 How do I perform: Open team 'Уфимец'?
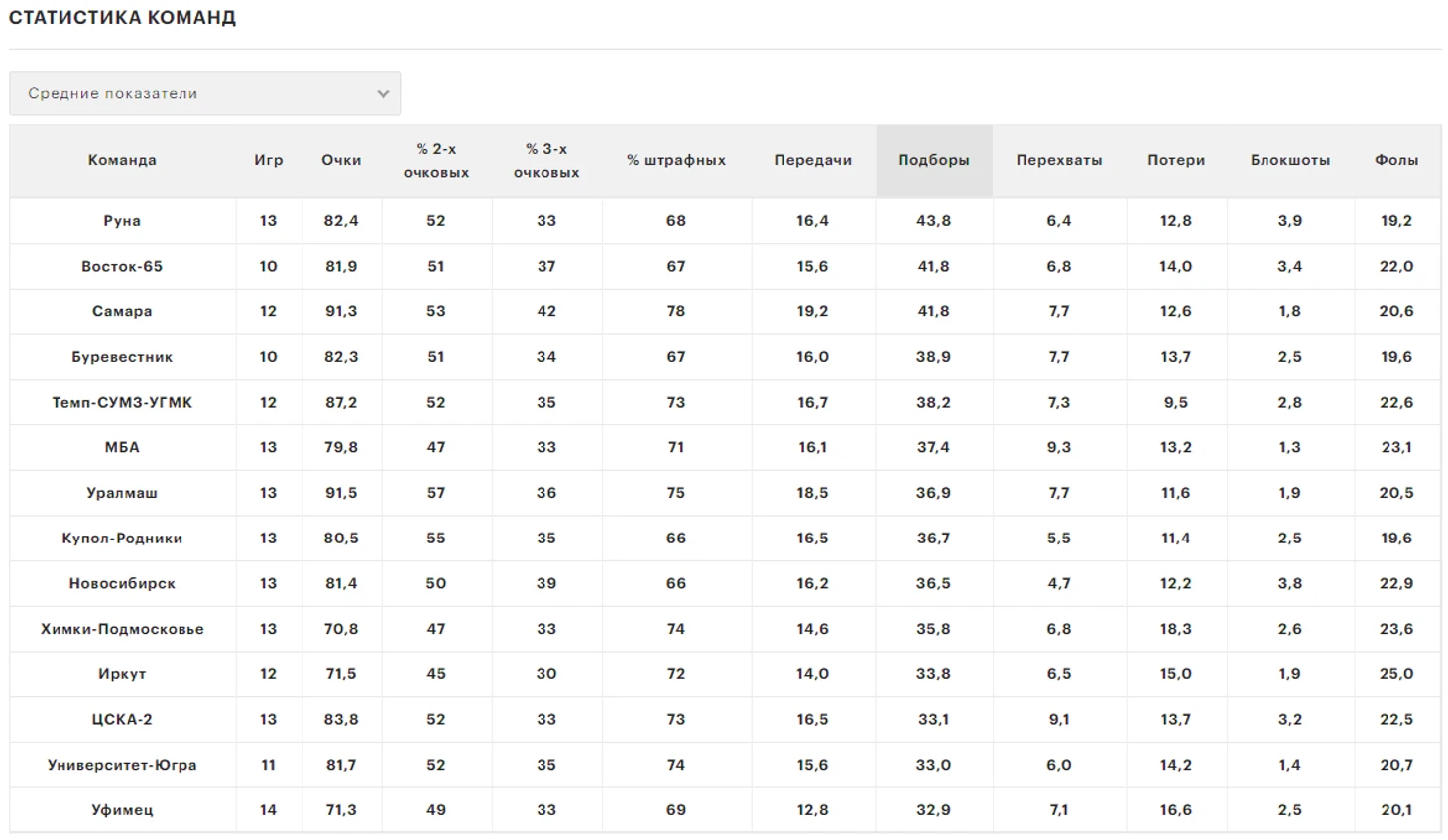[122, 810]
